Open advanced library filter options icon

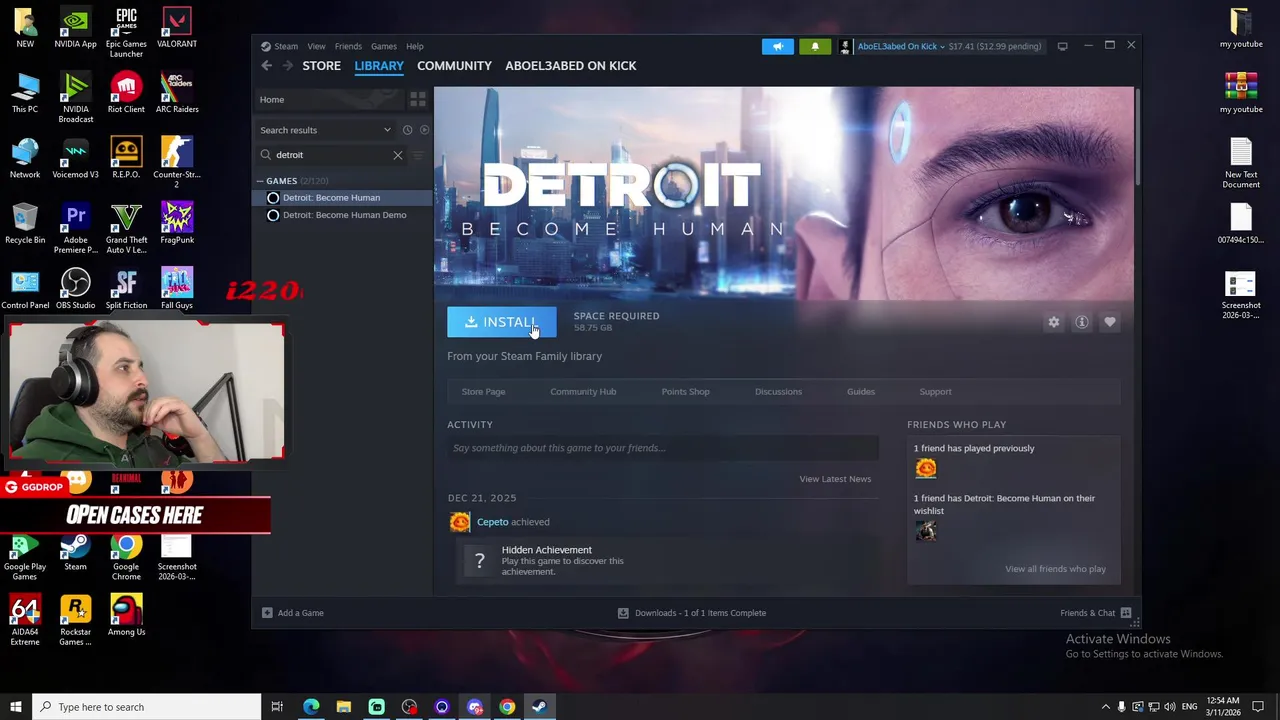pos(418,155)
